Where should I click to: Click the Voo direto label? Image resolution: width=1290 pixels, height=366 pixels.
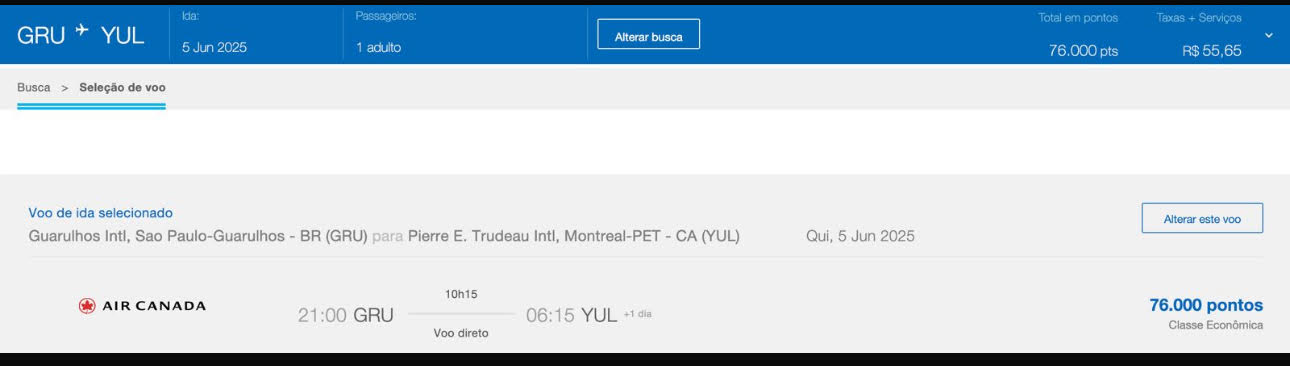461,333
